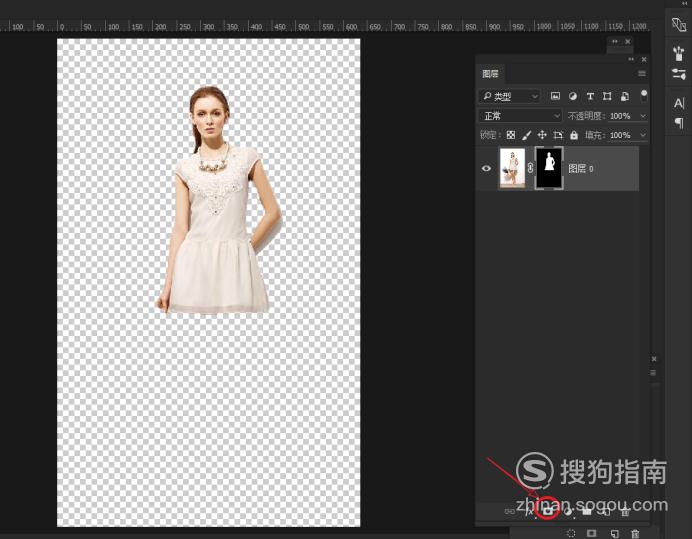The width and height of the screenshot is (692, 539).
Task: Open the Character panel (A| icon)
Action: pos(679,103)
